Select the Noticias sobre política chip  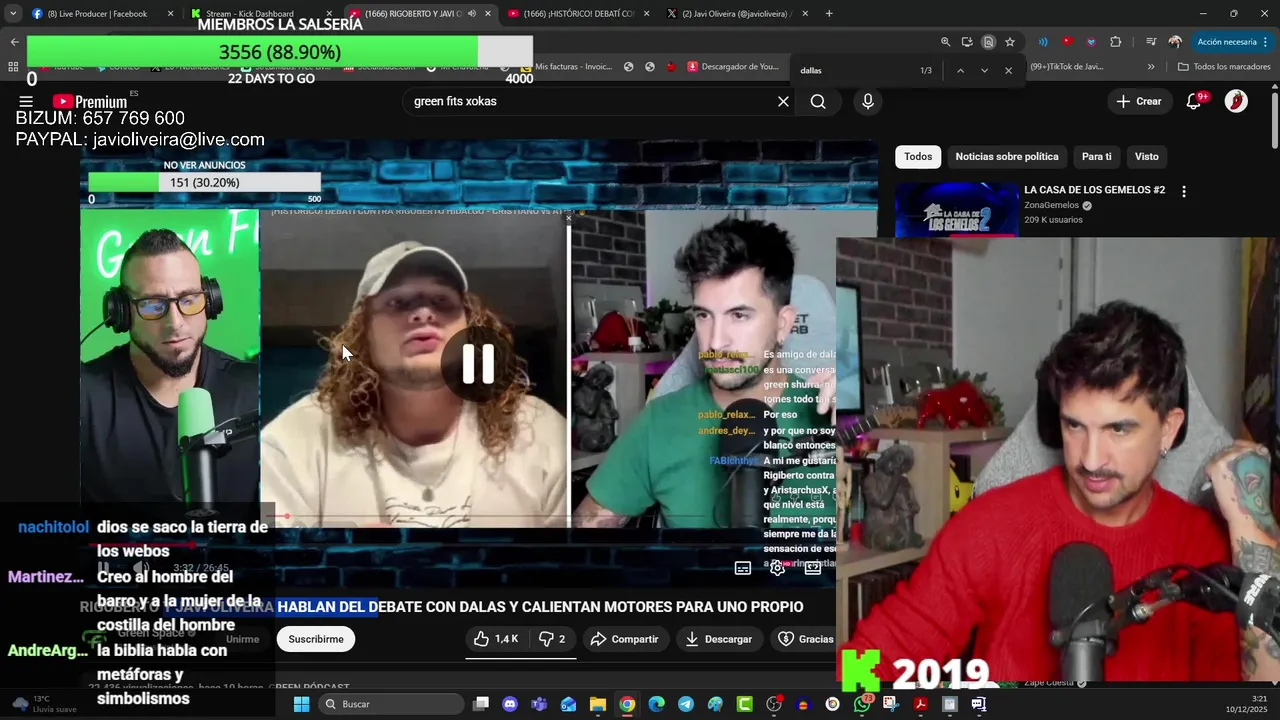pos(1006,156)
